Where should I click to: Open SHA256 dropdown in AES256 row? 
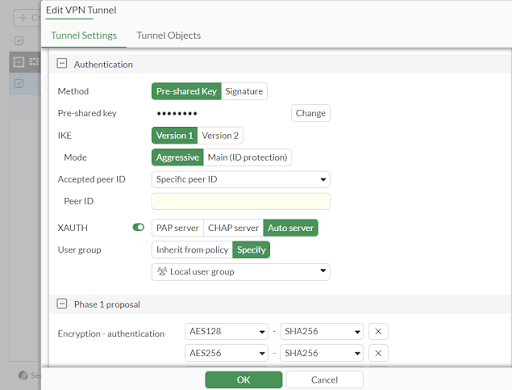pyautogui.click(x=322, y=353)
